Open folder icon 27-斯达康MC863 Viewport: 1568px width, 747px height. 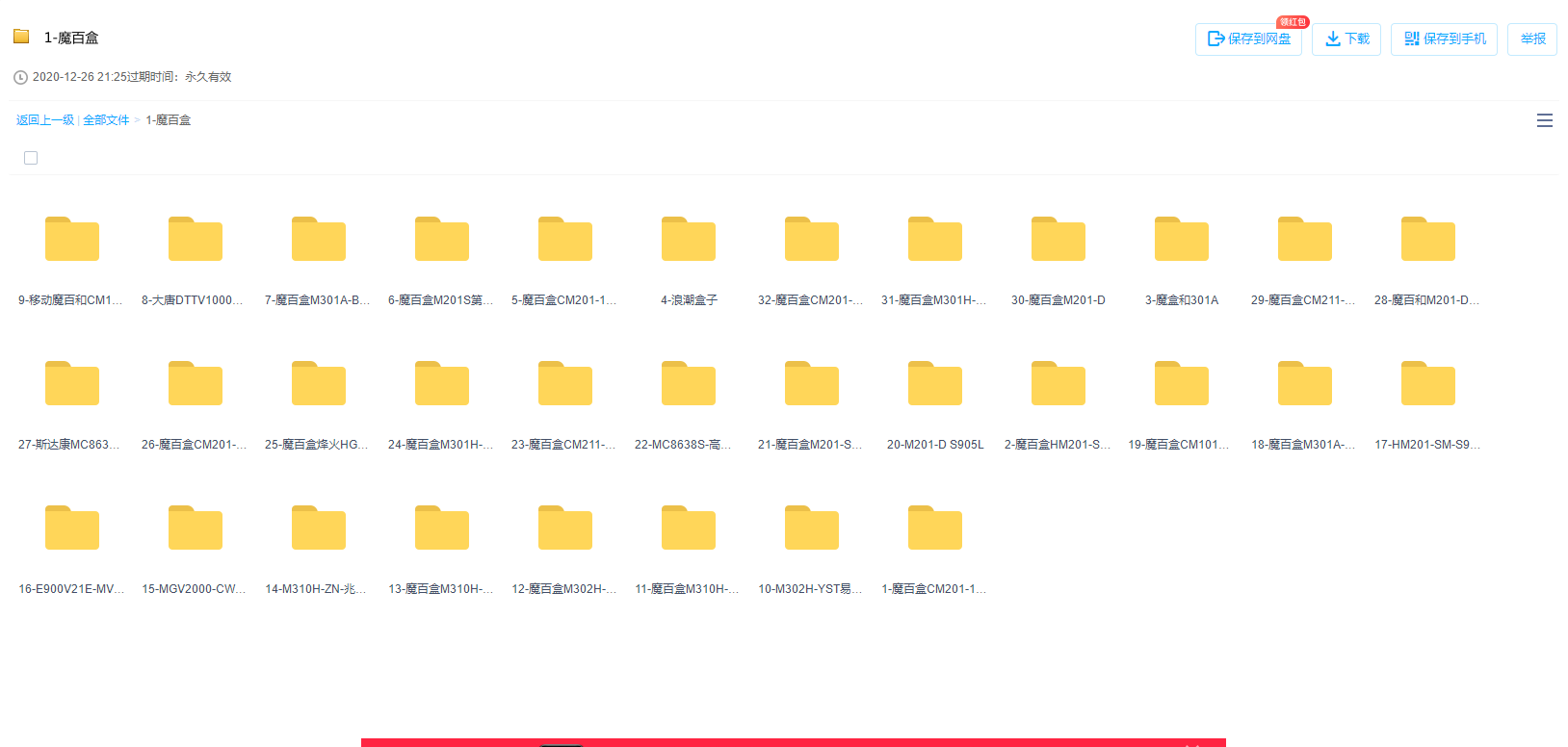click(x=72, y=383)
